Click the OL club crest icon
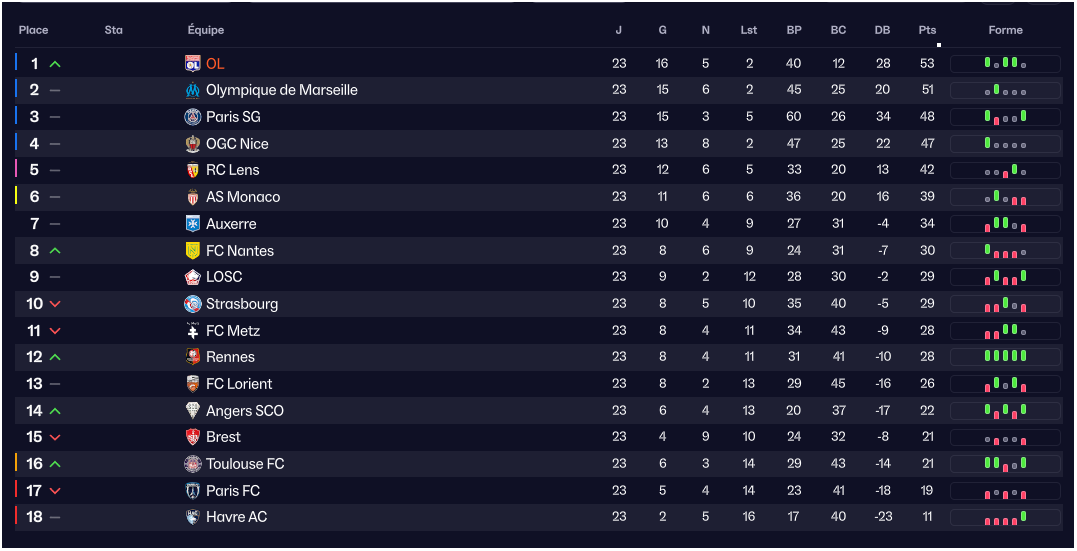The width and height of the screenshot is (1077, 551). (193, 64)
